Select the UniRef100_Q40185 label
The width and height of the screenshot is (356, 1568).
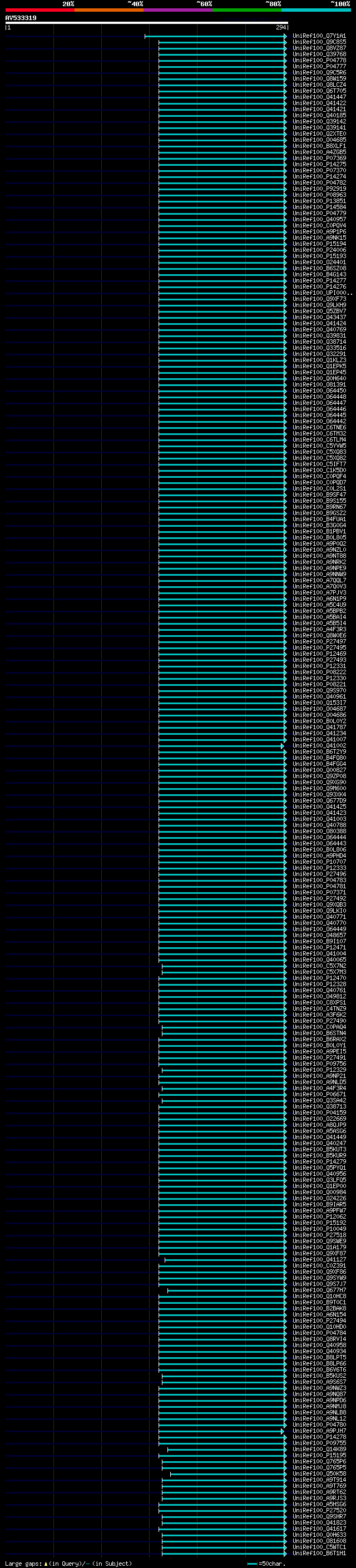(x=319, y=115)
